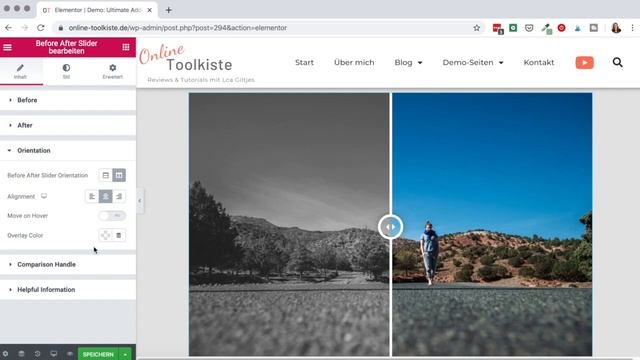Click the Before After Slider bearbeiten title
This screenshot has width=640, height=360.
tap(67, 47)
